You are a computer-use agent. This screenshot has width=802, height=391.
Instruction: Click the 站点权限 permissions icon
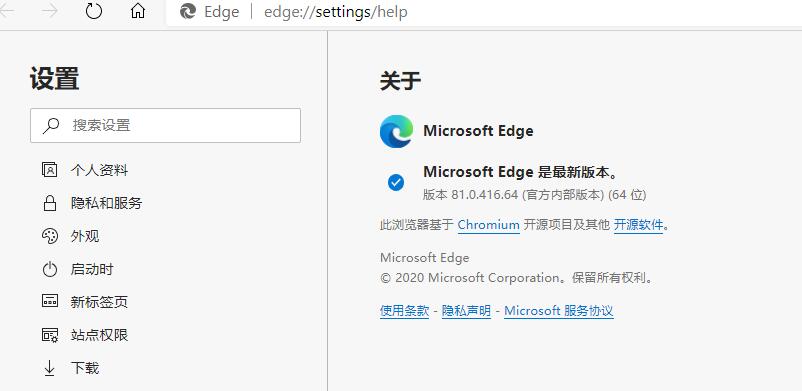pos(50,335)
